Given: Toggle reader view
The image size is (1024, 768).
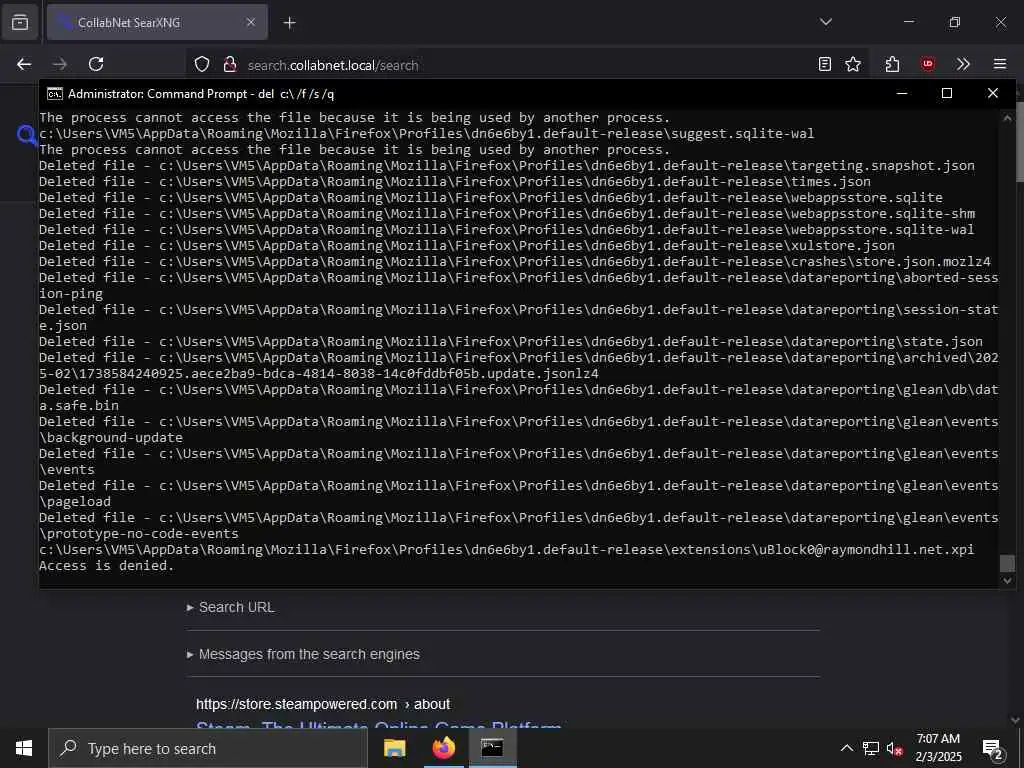Looking at the screenshot, I should pos(825,64).
